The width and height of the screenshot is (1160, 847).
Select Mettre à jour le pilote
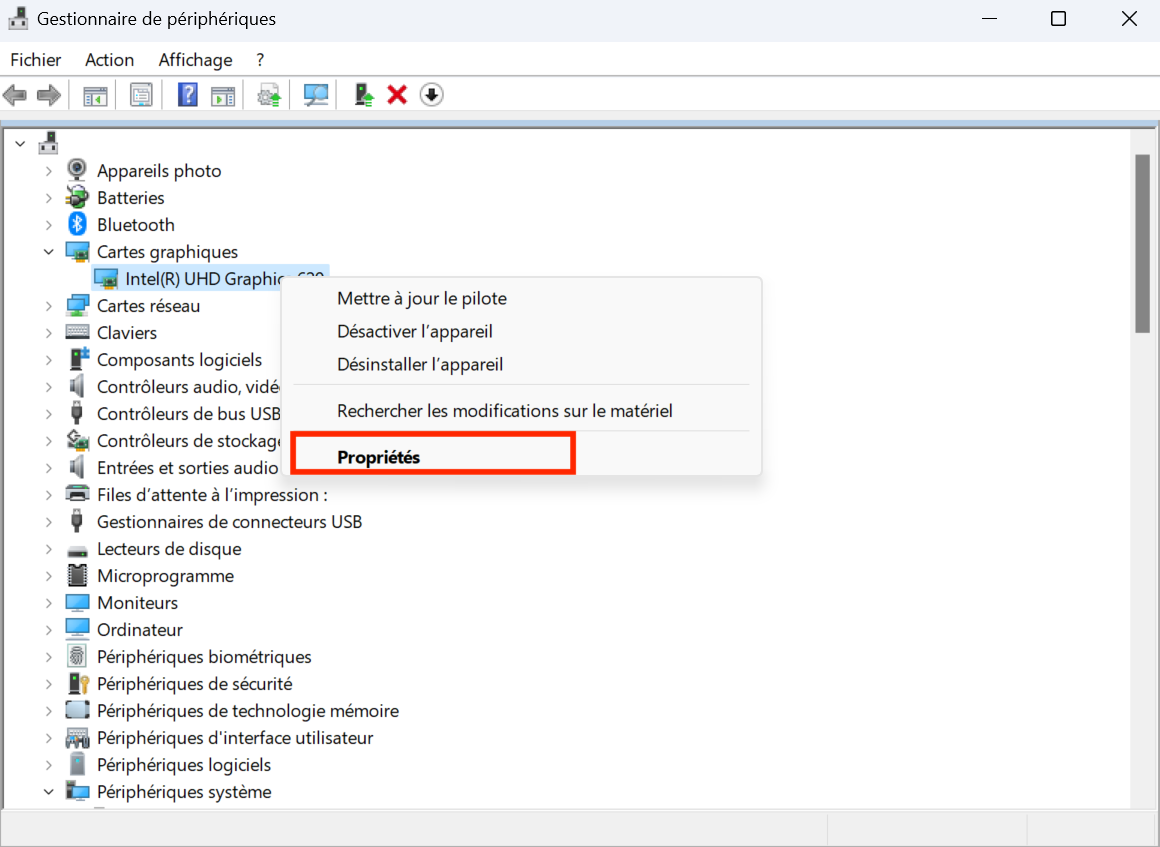click(421, 298)
